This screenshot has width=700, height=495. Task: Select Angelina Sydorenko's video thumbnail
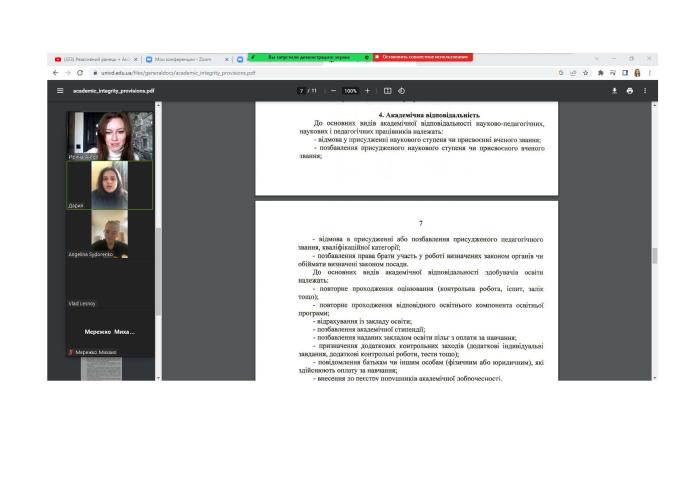[109, 235]
